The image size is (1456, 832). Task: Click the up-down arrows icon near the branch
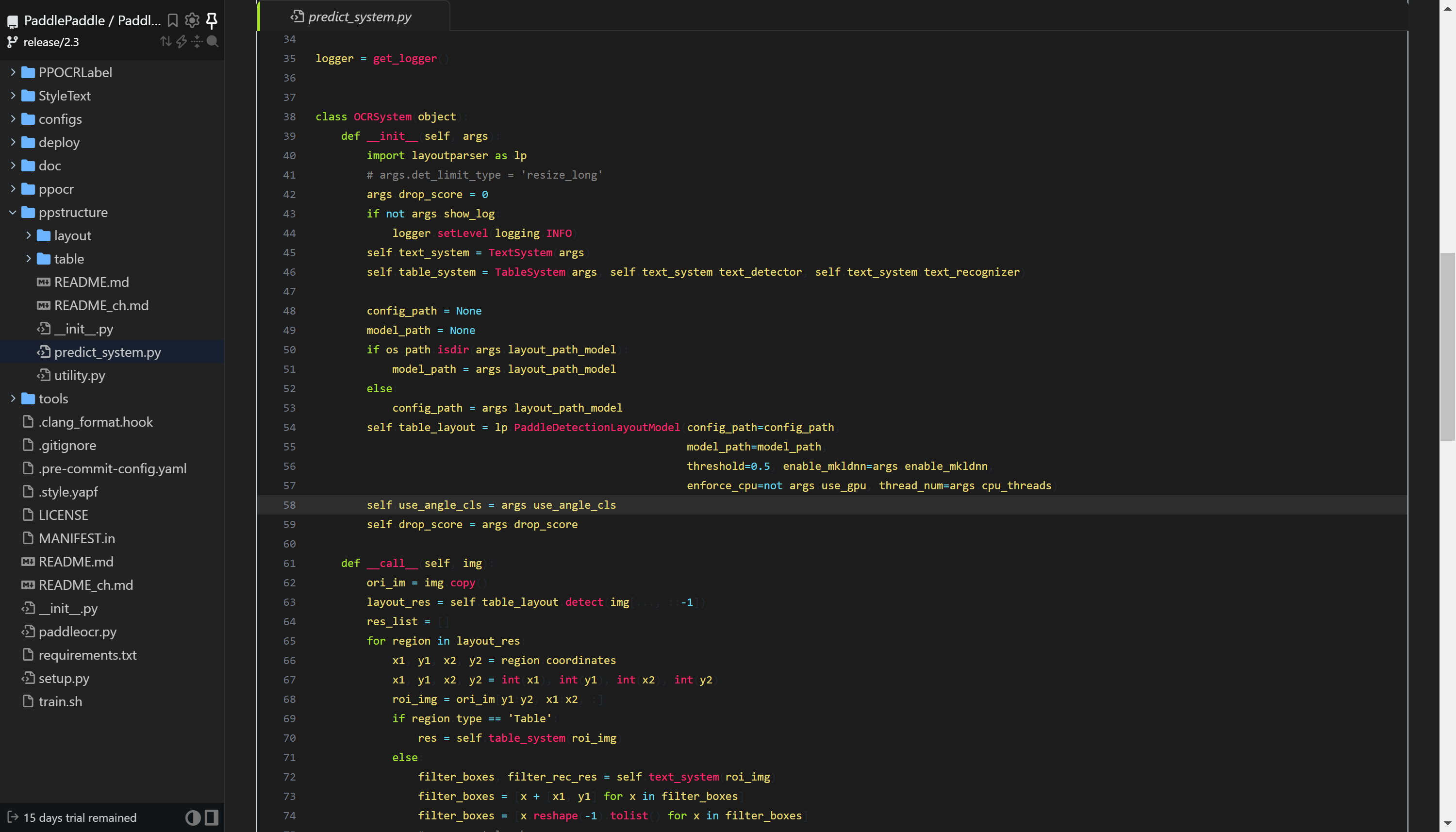[165, 41]
